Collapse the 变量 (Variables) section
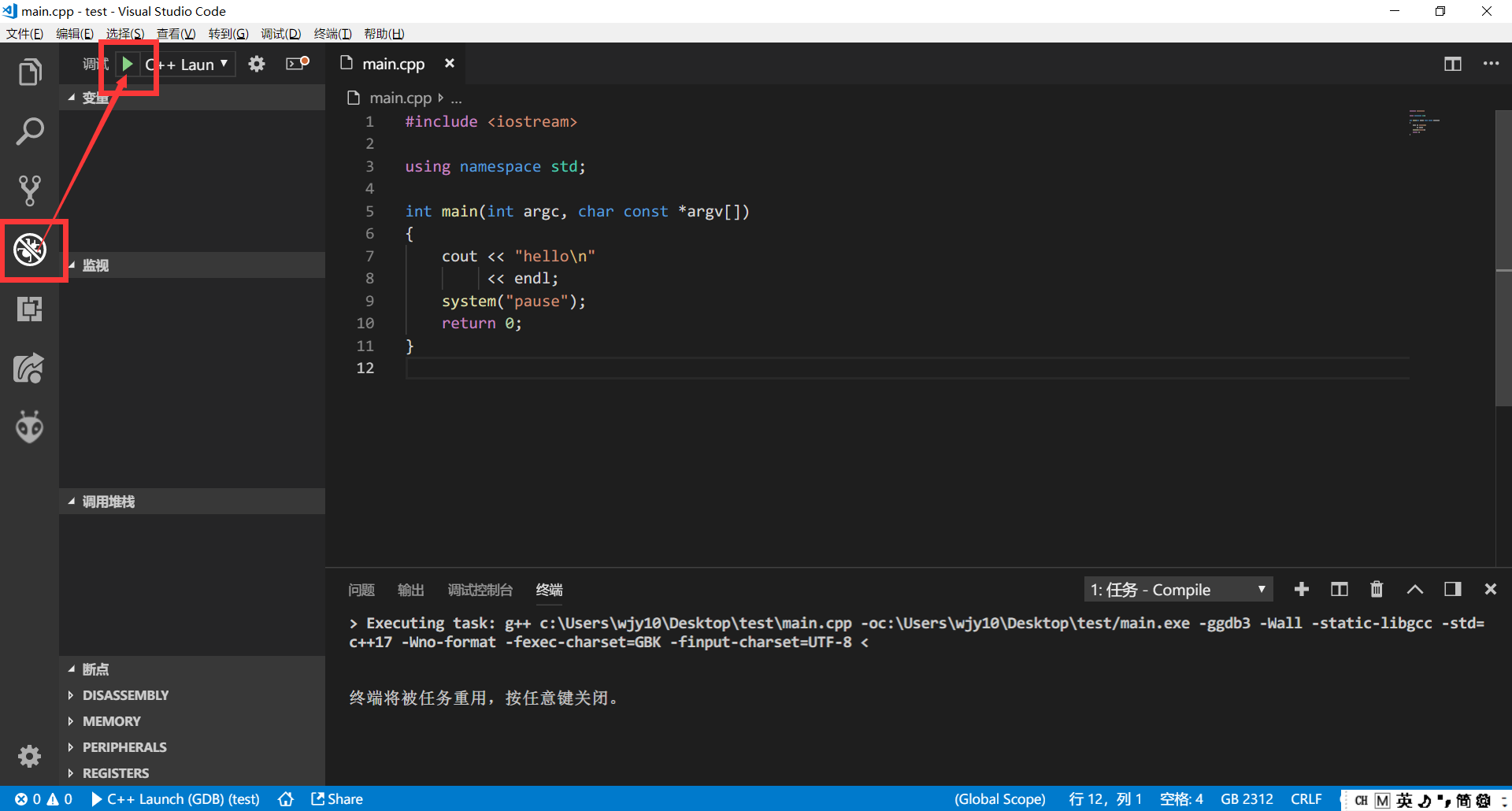Image resolution: width=1512 pixels, height=811 pixels. tap(191, 98)
